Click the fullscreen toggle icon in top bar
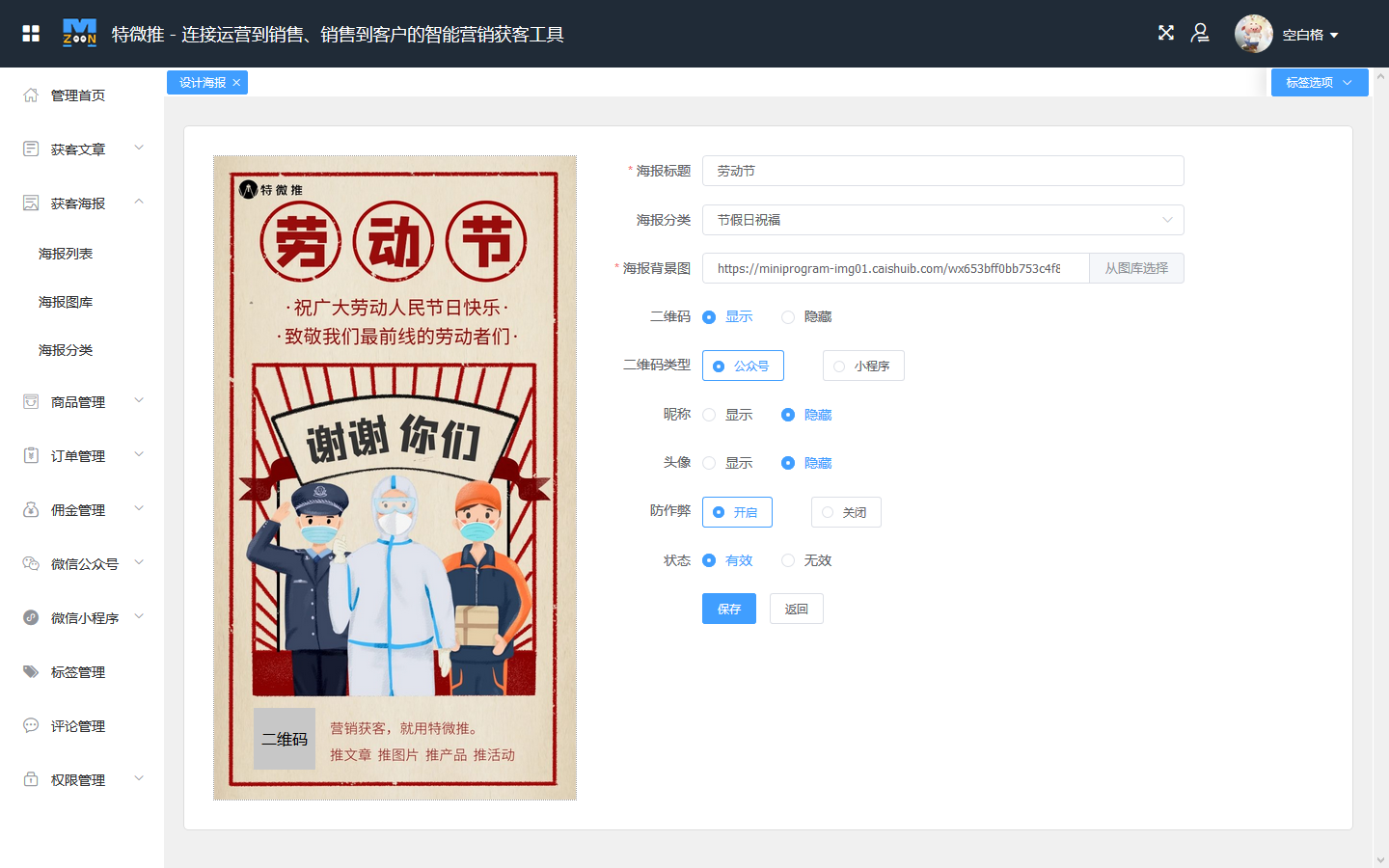 click(x=1165, y=32)
